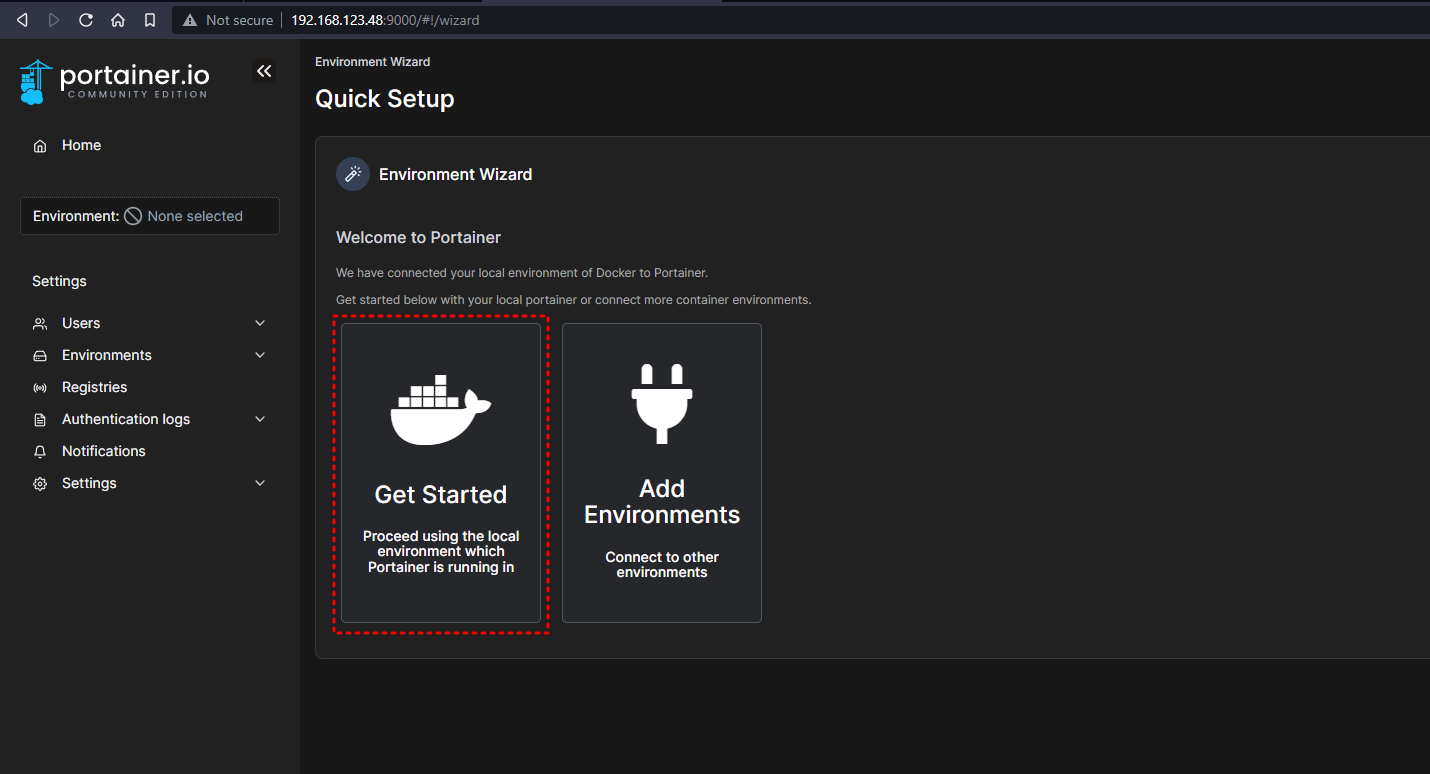Image resolution: width=1430 pixels, height=774 pixels.
Task: Open Notifications in the sidebar
Action: pyautogui.click(x=150, y=451)
